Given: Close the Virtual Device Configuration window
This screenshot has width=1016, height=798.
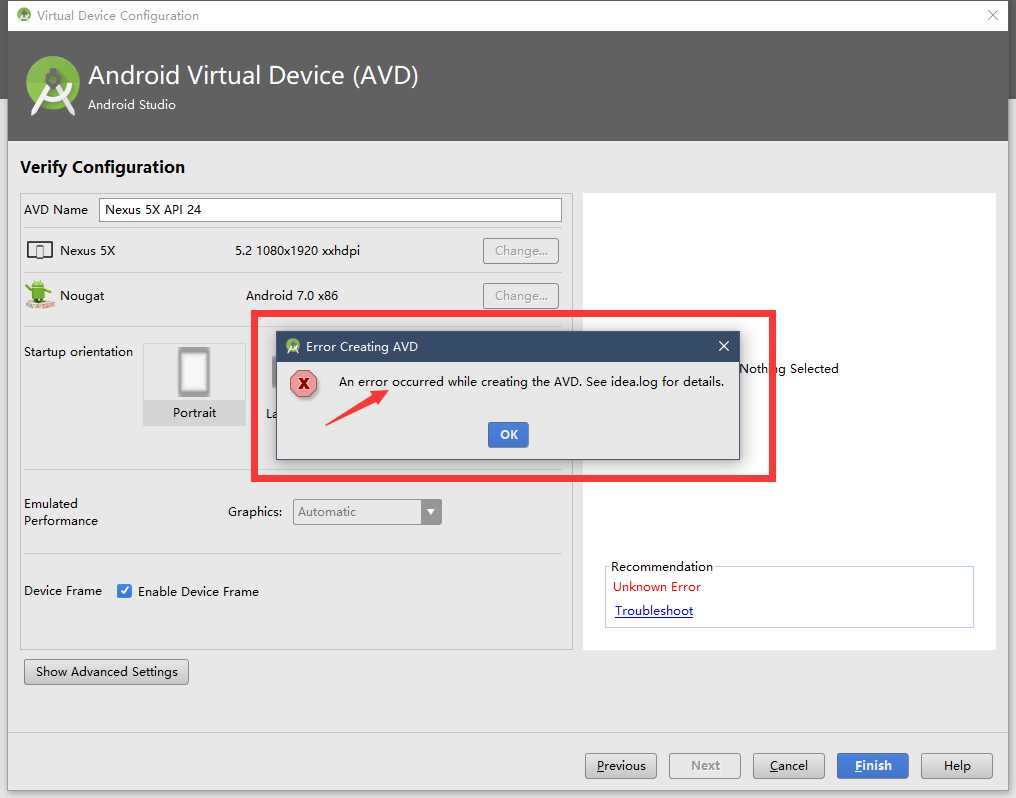Looking at the screenshot, I should click(993, 15).
